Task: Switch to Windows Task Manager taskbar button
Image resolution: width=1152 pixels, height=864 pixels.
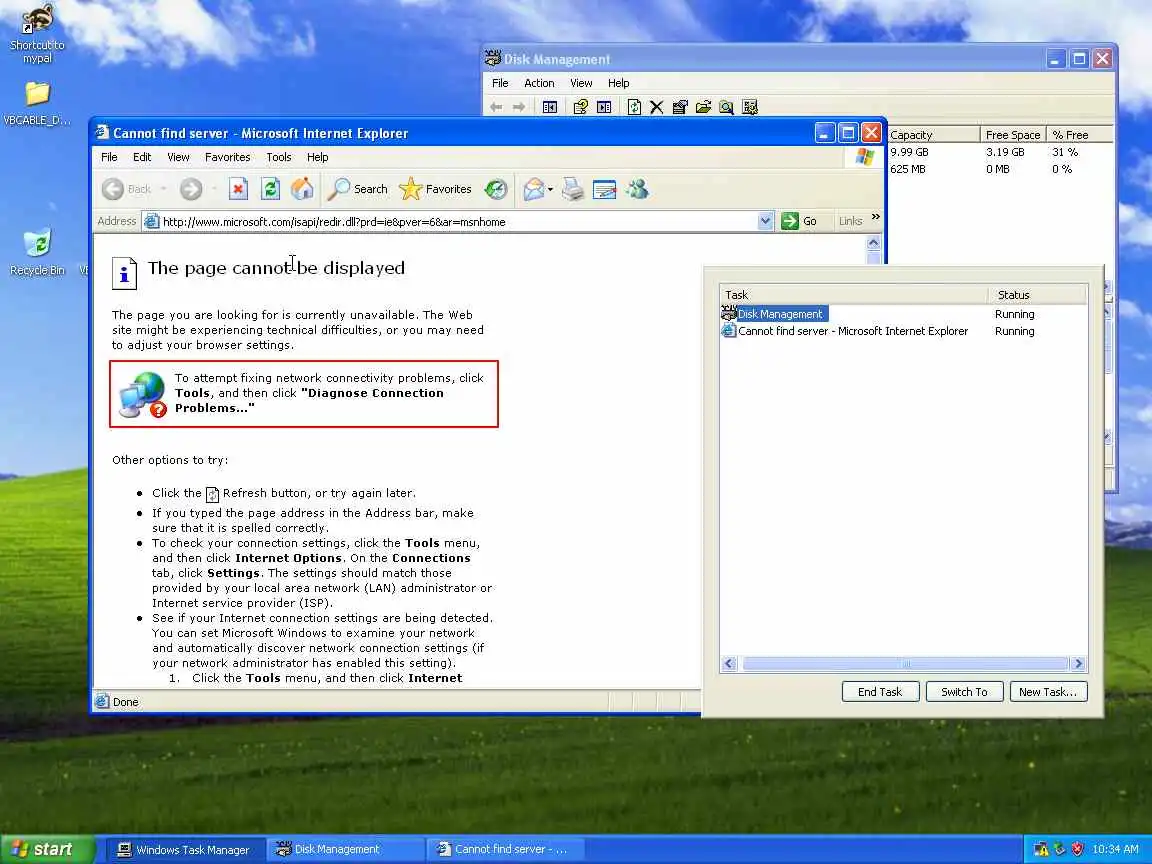Action: 184,849
